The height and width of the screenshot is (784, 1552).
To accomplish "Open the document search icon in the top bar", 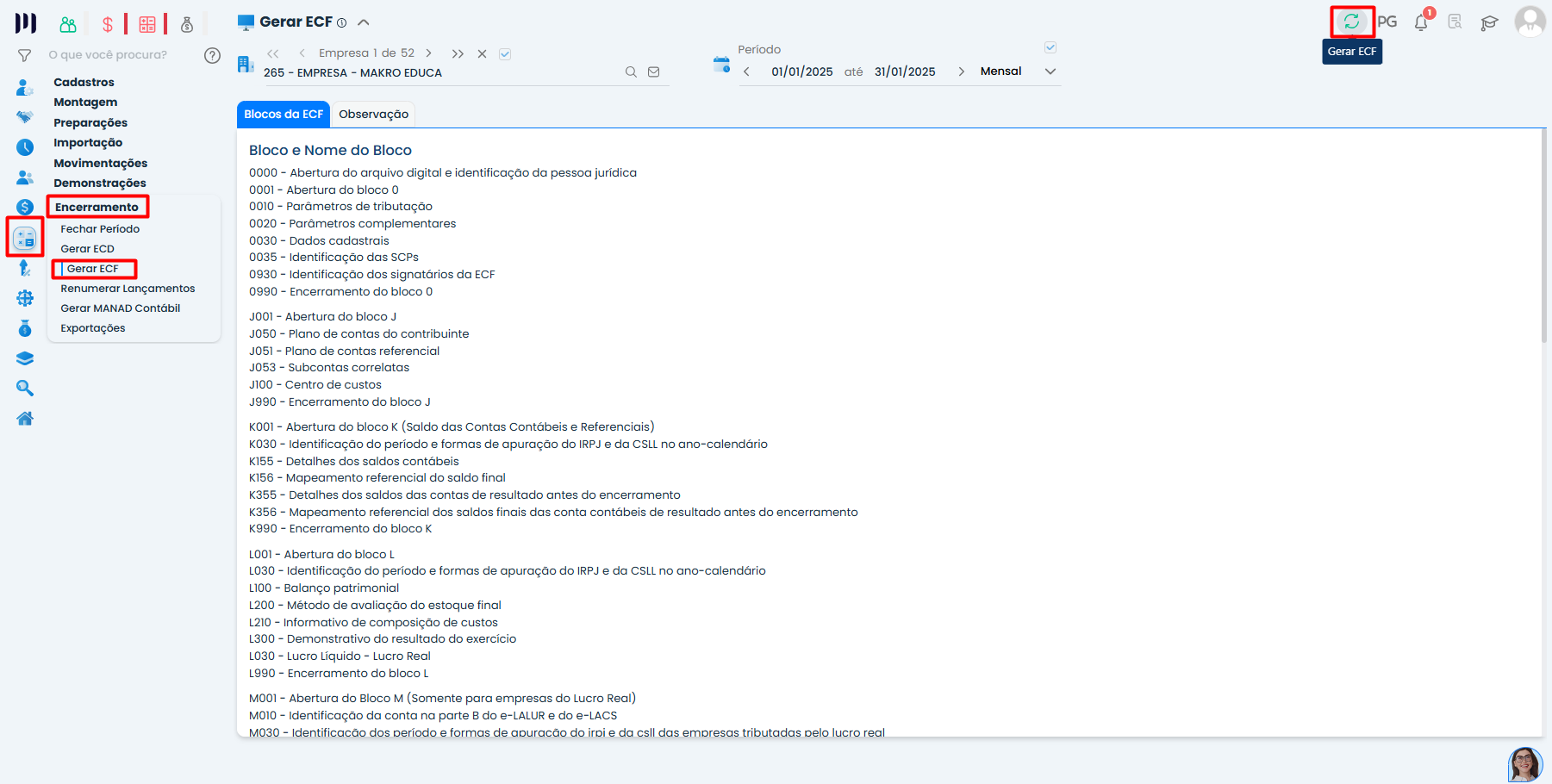I will 1455,22.
